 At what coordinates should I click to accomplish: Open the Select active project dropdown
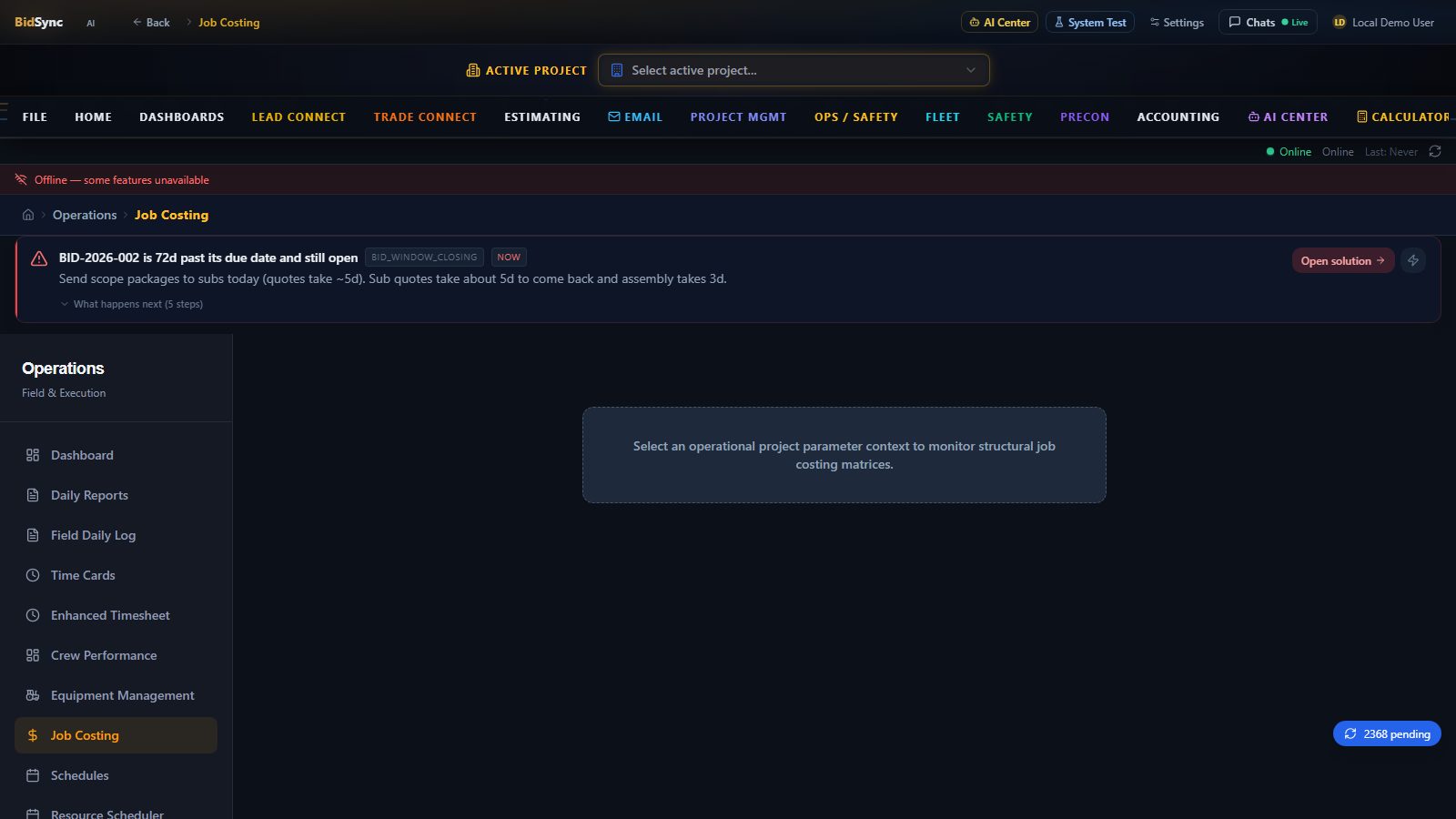tap(794, 70)
